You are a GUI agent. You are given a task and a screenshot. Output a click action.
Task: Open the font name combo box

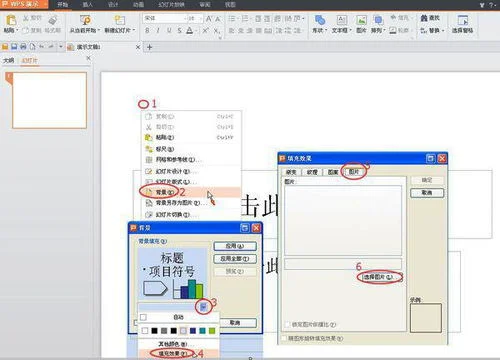point(164,18)
